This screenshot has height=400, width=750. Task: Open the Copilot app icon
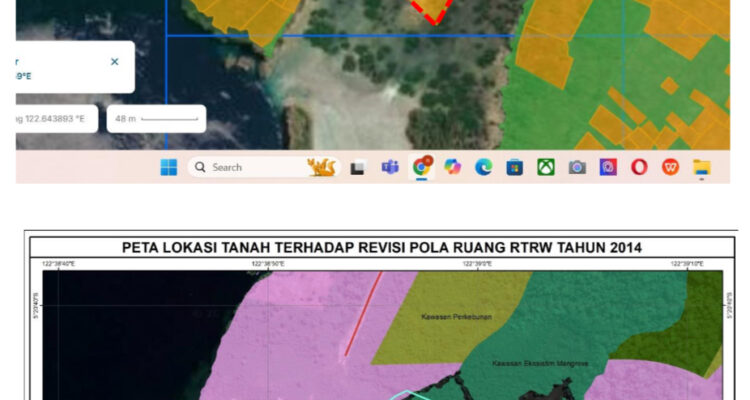[452, 167]
